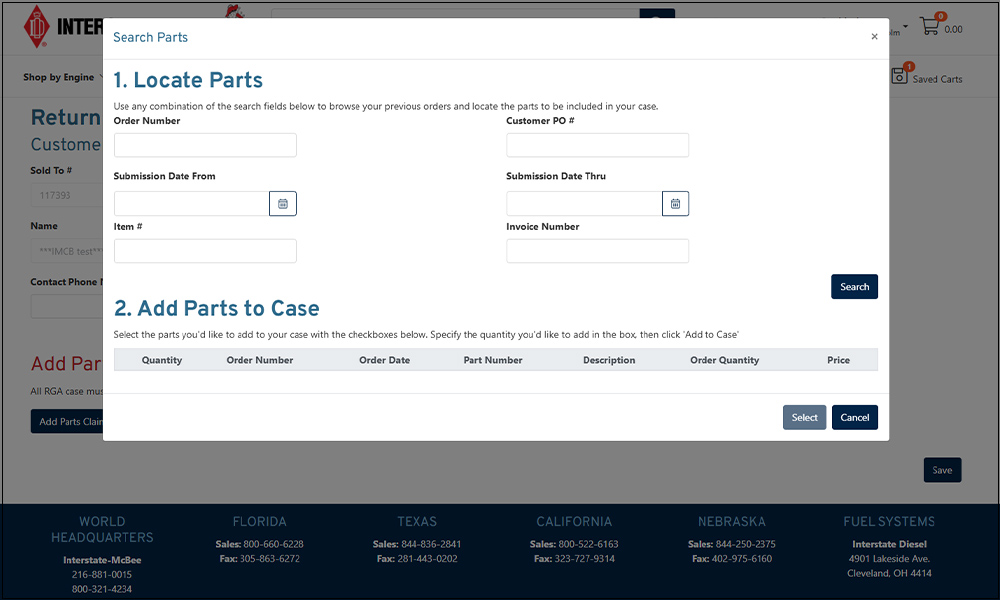Open the Submission Date From calendar picker

(283, 203)
